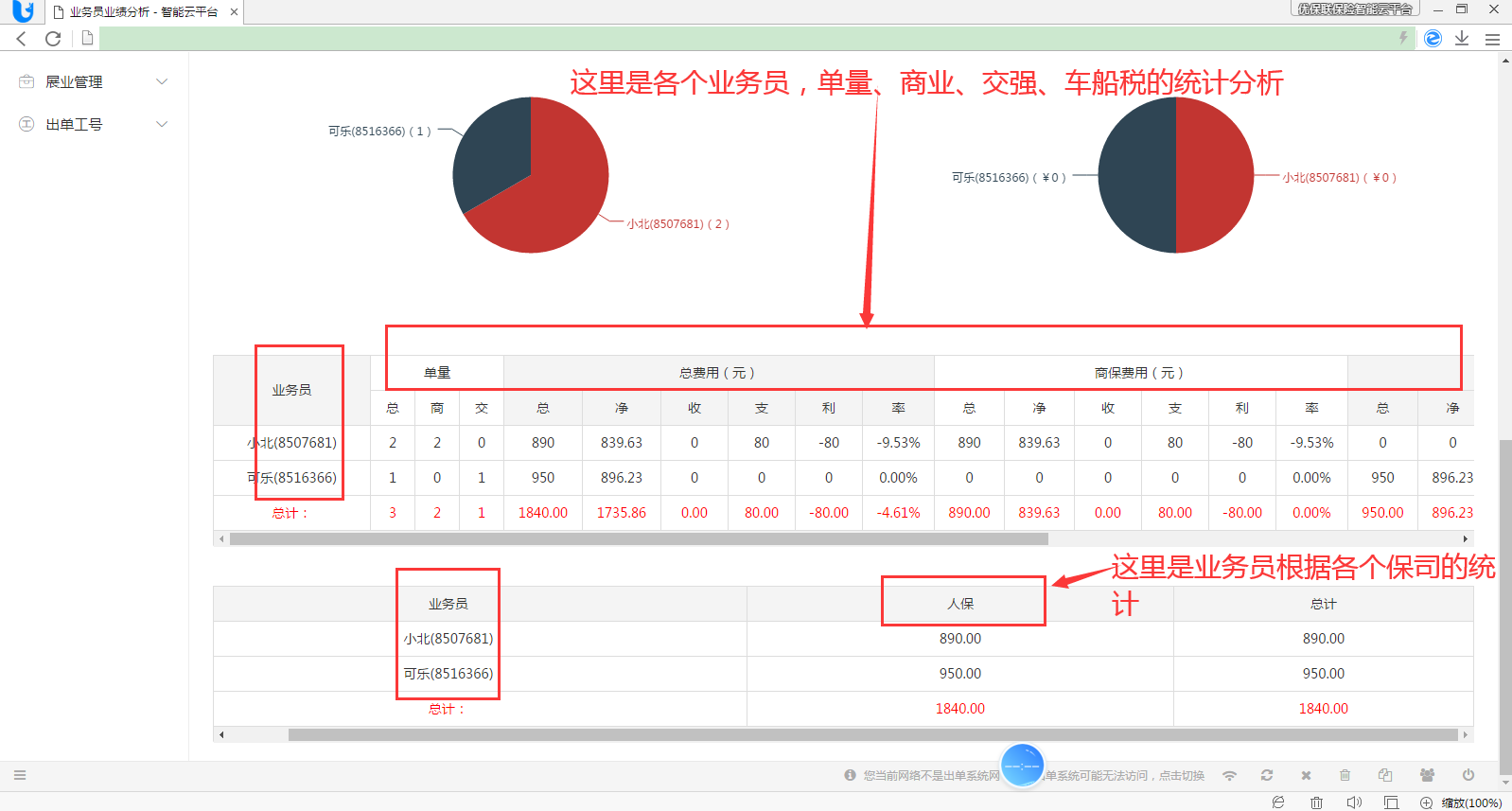Click the 1840.00 total in upper table
The height and width of the screenshot is (811, 1512).
(x=543, y=513)
